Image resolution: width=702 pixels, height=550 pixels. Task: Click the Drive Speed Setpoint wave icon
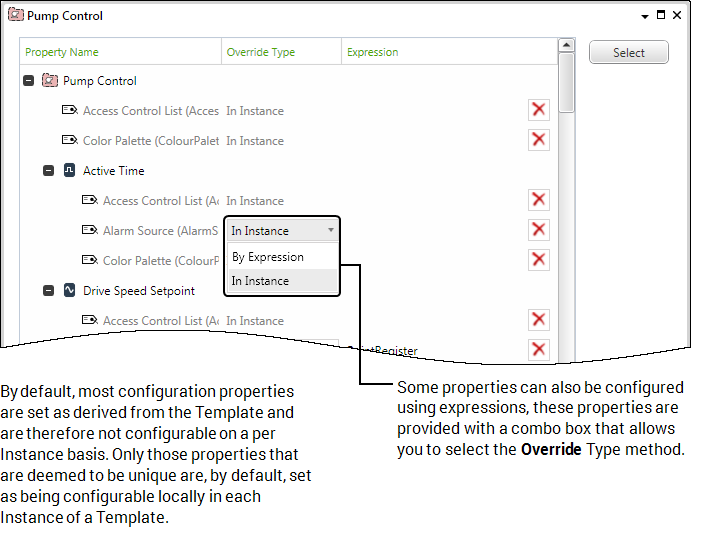70,291
